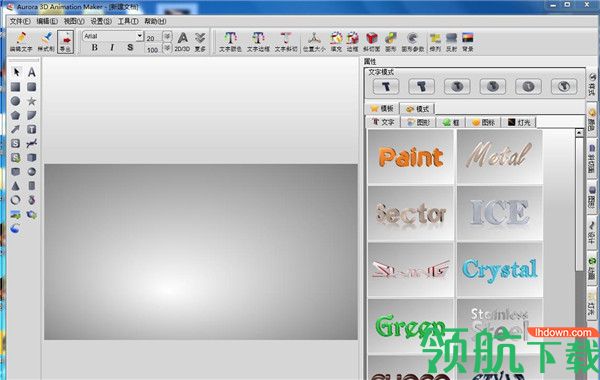Image resolution: width=600 pixels, height=380 pixels.
Task: Pick the pentagon shape tool
Action: (15, 115)
